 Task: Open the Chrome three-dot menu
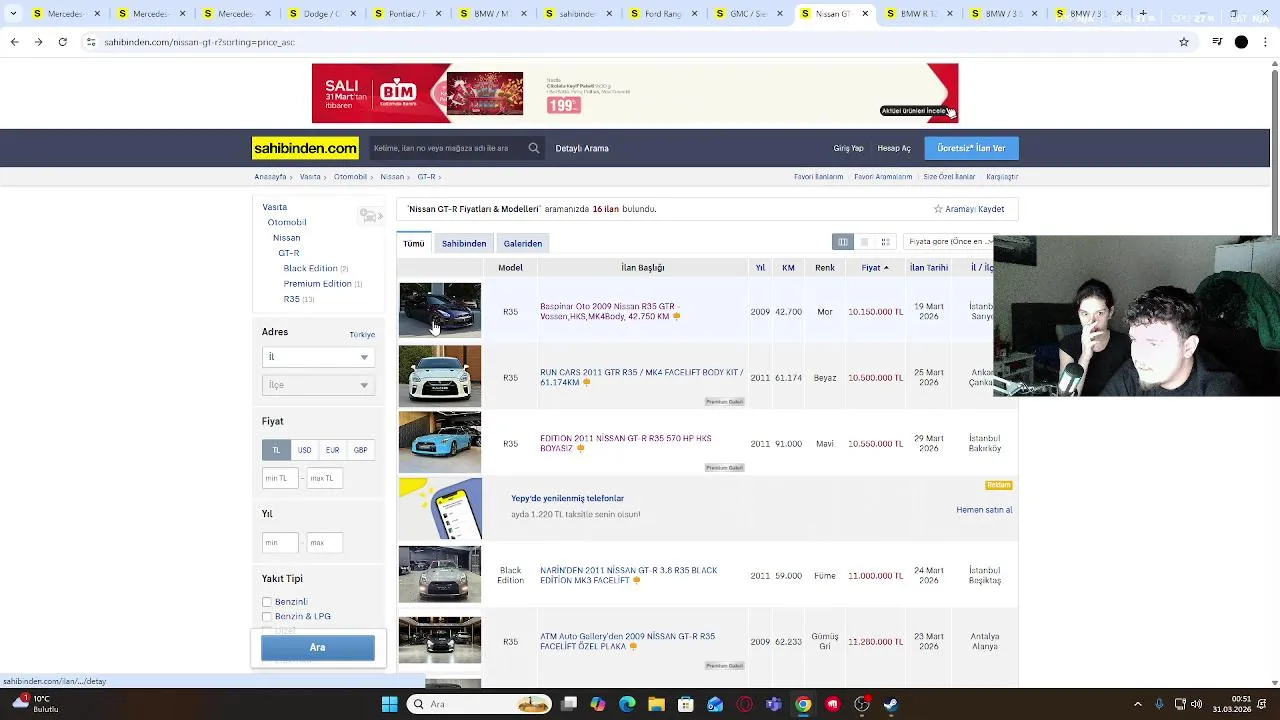[1266, 42]
